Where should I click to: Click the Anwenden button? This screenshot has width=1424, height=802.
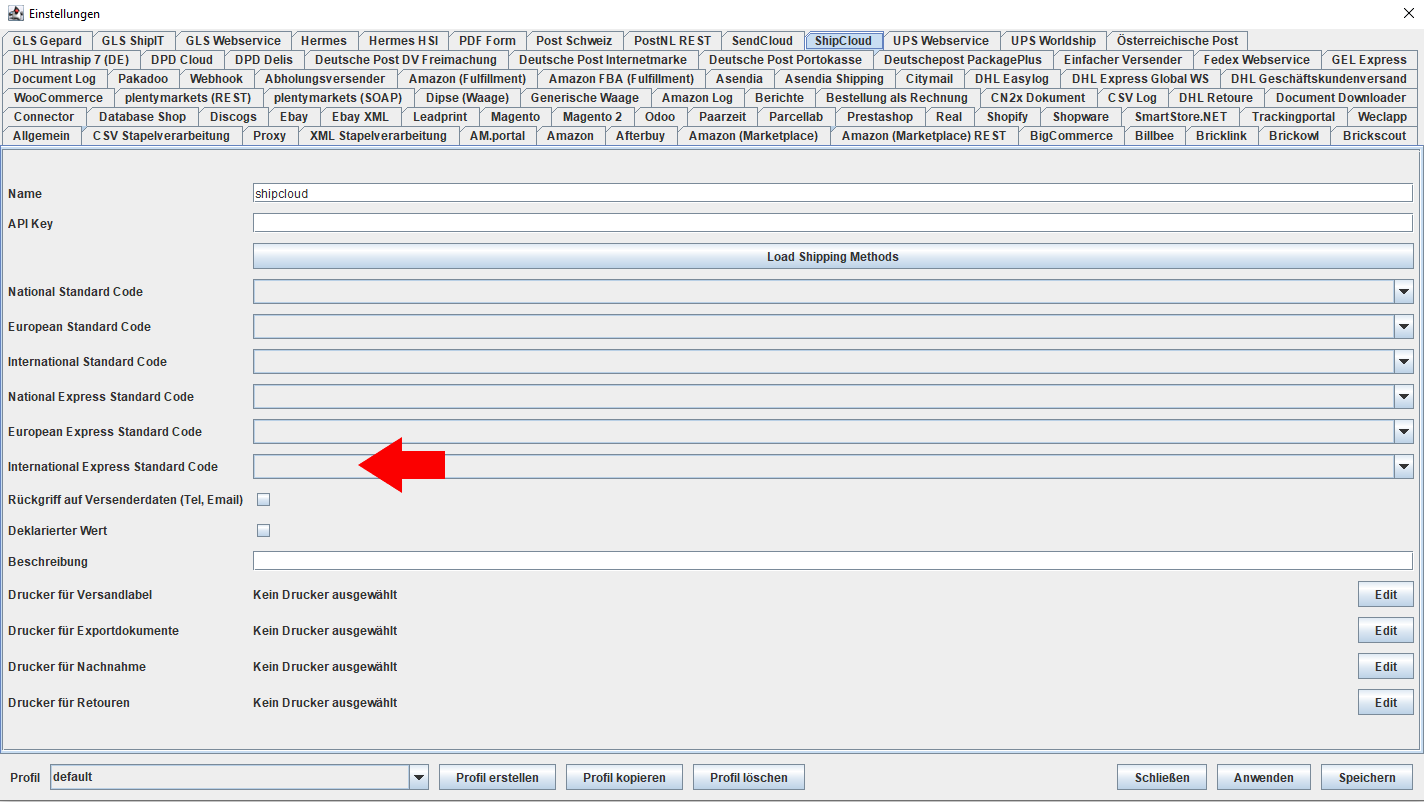1264,777
